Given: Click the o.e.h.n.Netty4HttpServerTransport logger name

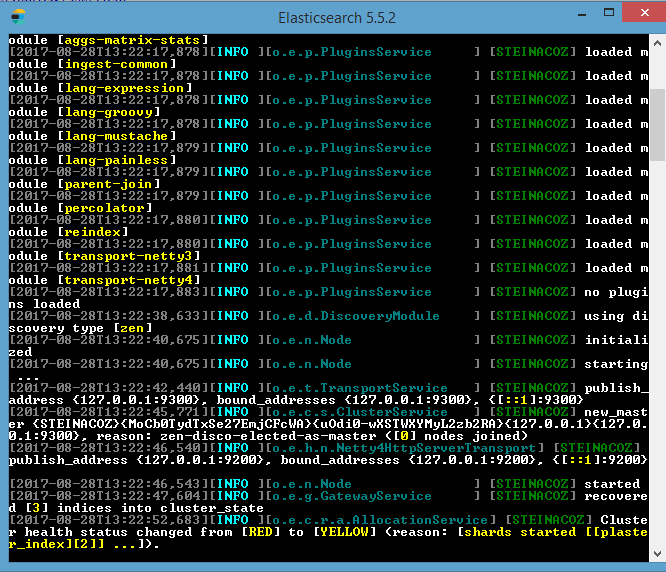Looking at the screenshot, I should [x=404, y=448].
